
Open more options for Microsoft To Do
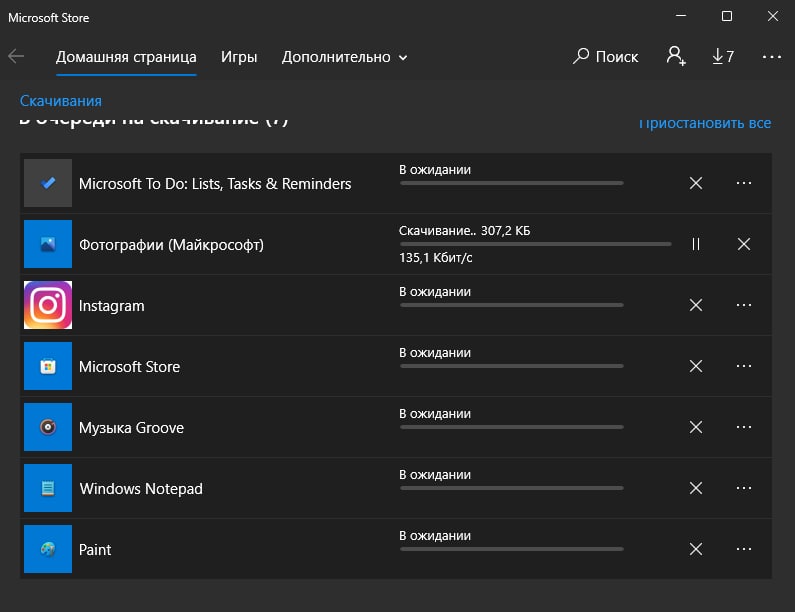tap(744, 183)
